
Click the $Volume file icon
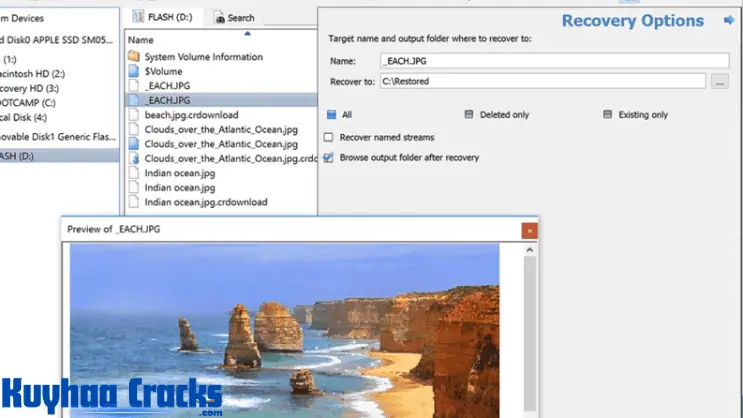point(134,71)
